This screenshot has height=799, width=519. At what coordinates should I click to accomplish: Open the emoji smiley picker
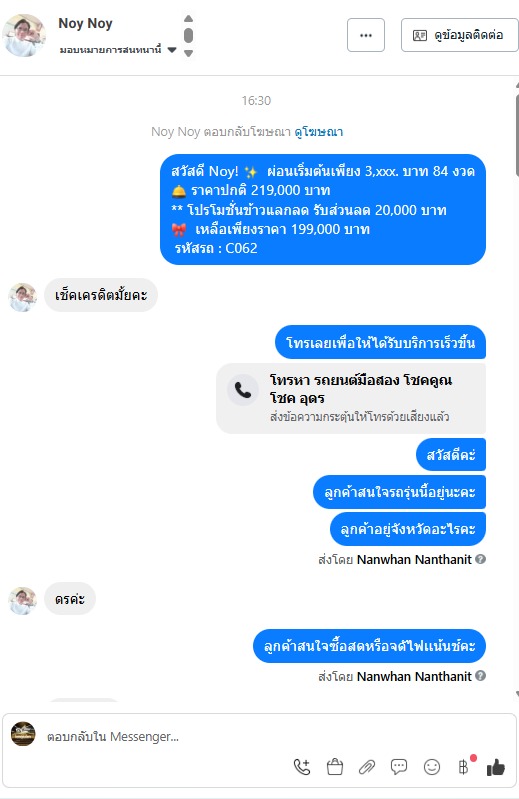[431, 767]
